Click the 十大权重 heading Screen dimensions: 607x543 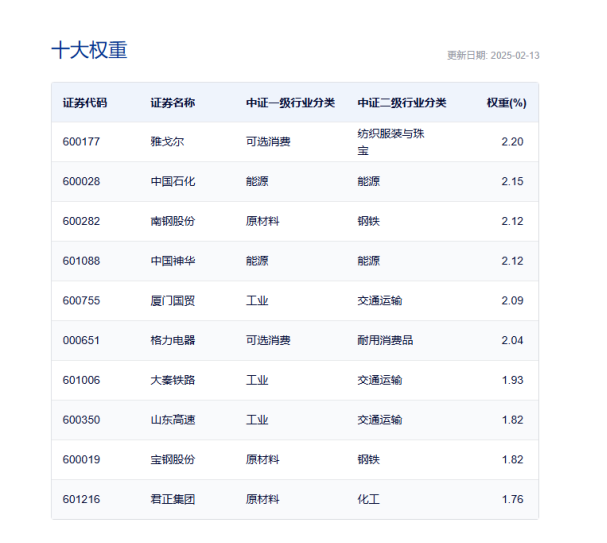[89, 50]
